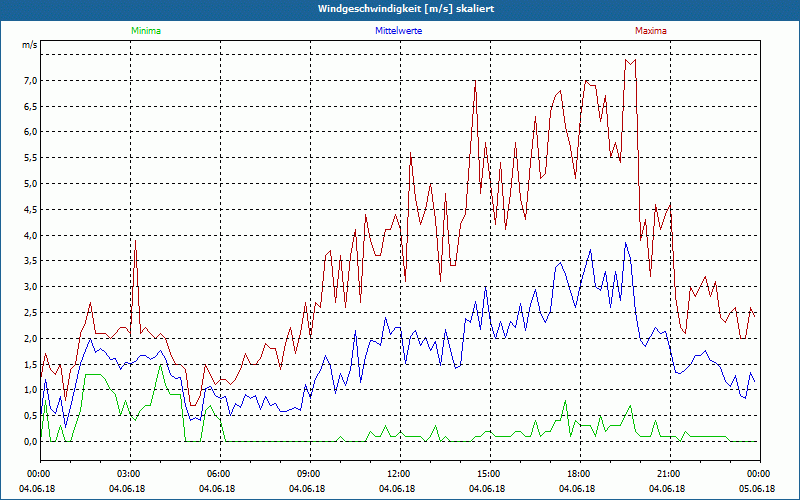
Task: Select the red 'Maxima' legend label
Action: [651, 31]
